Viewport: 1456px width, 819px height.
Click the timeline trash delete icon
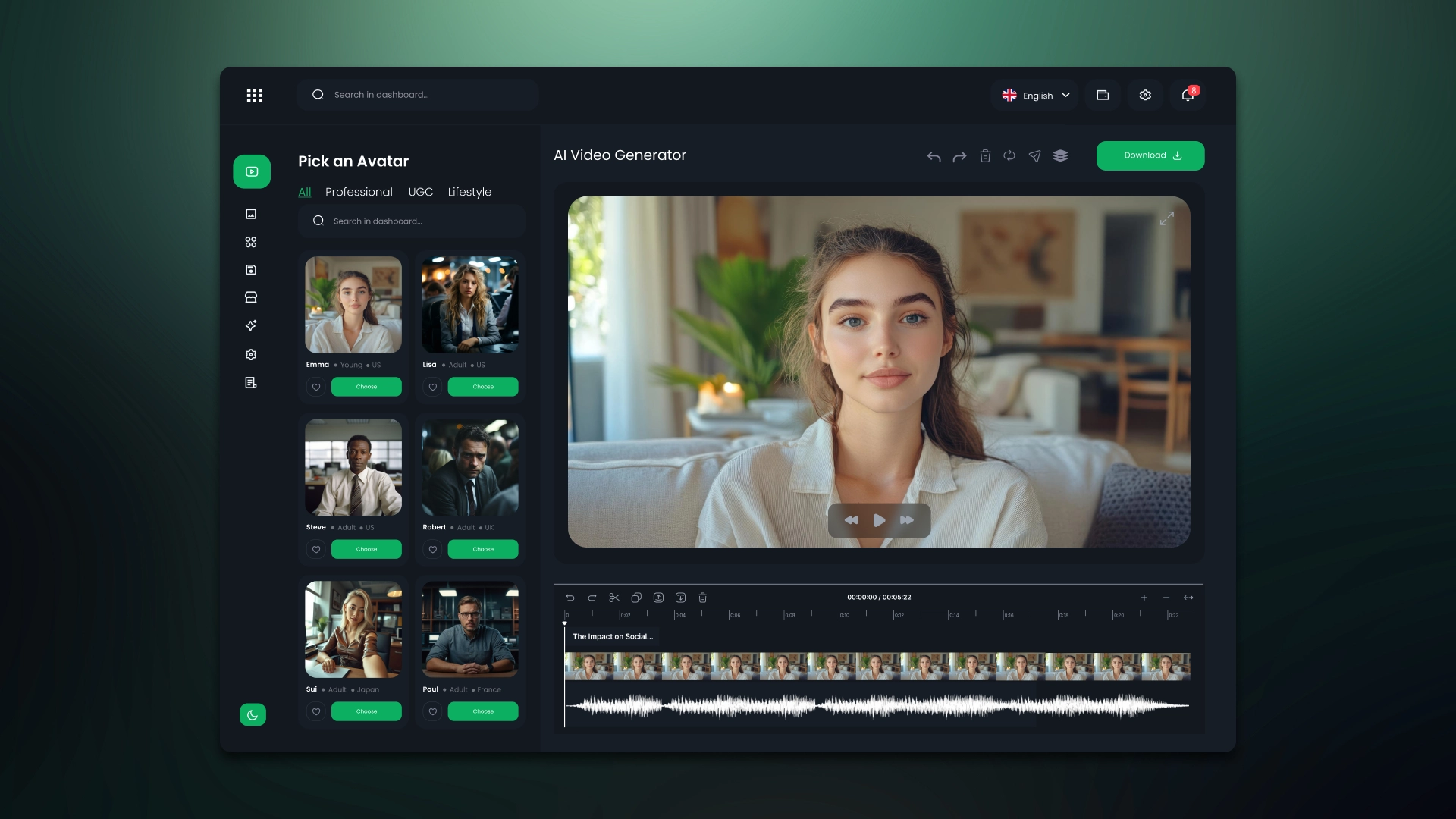tap(702, 598)
